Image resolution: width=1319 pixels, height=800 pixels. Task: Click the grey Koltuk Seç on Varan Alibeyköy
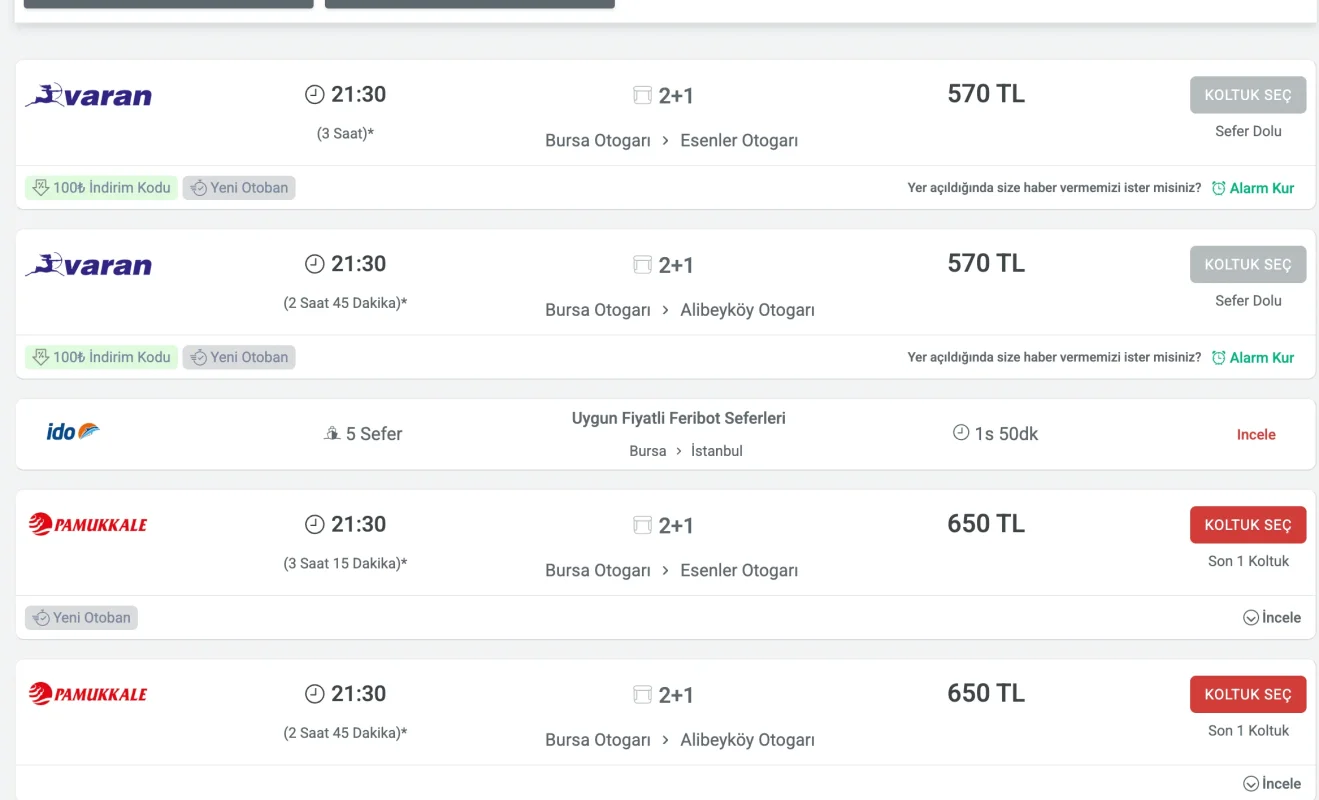(1248, 265)
